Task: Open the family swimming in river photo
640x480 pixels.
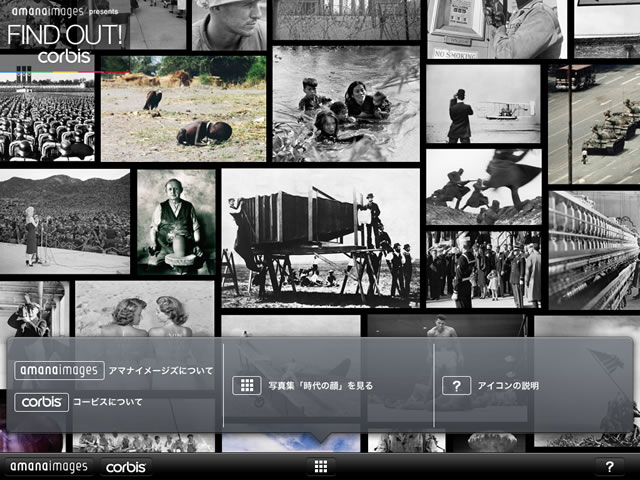Action: click(x=346, y=104)
